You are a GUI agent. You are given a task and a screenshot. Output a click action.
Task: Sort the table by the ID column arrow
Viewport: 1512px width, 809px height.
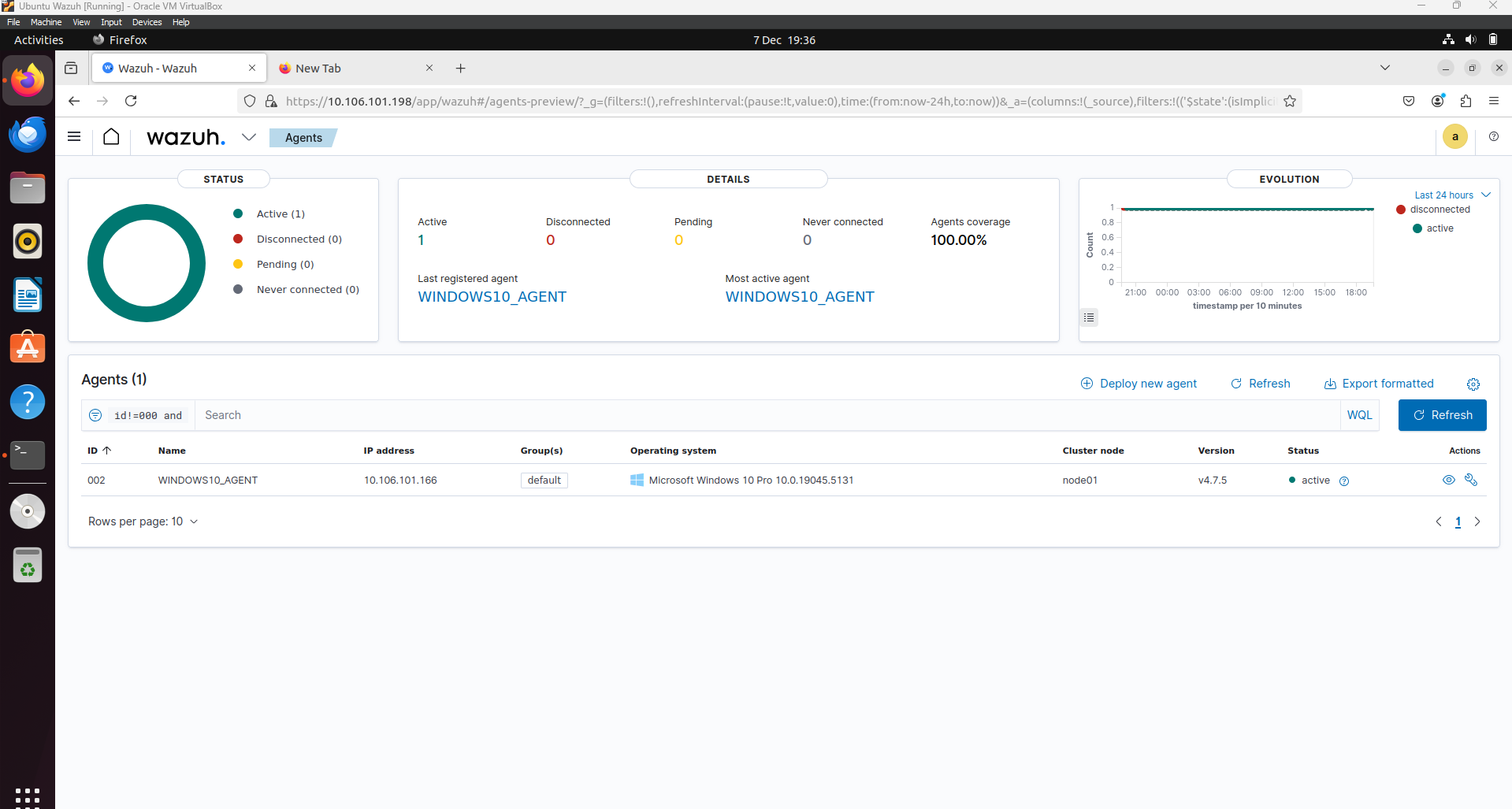(107, 451)
